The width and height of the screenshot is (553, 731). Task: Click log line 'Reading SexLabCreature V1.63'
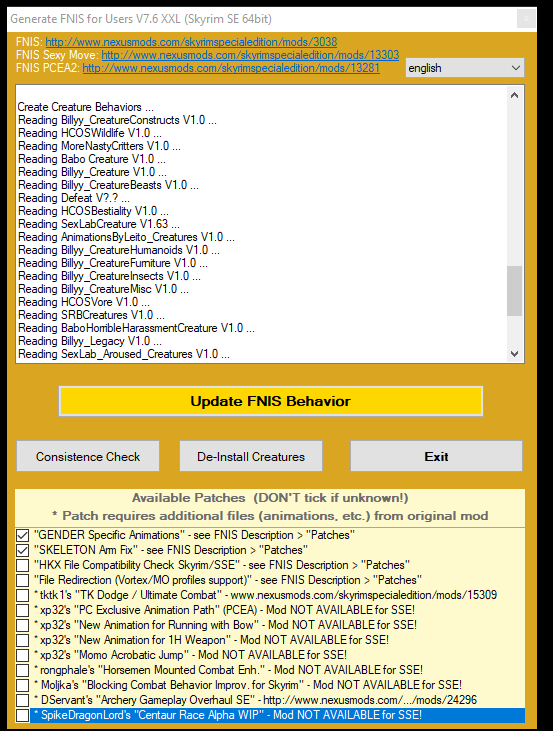click(x=98, y=224)
